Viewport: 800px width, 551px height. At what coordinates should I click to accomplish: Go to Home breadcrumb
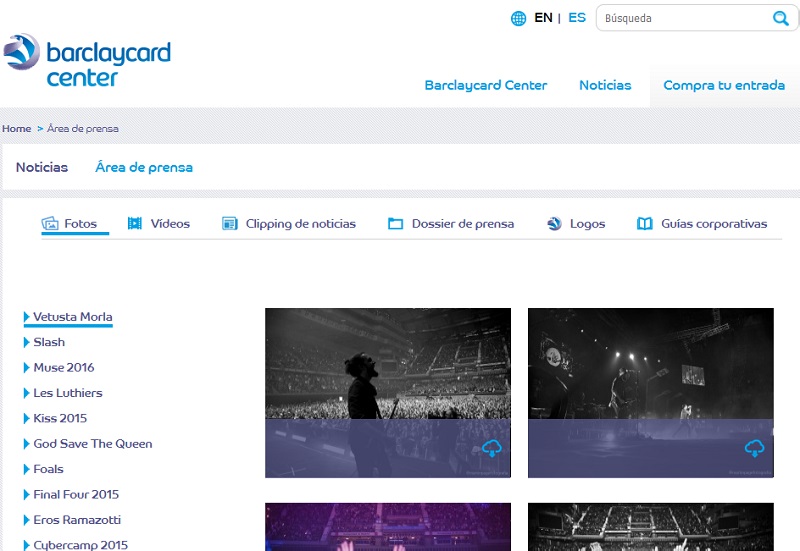[17, 129]
